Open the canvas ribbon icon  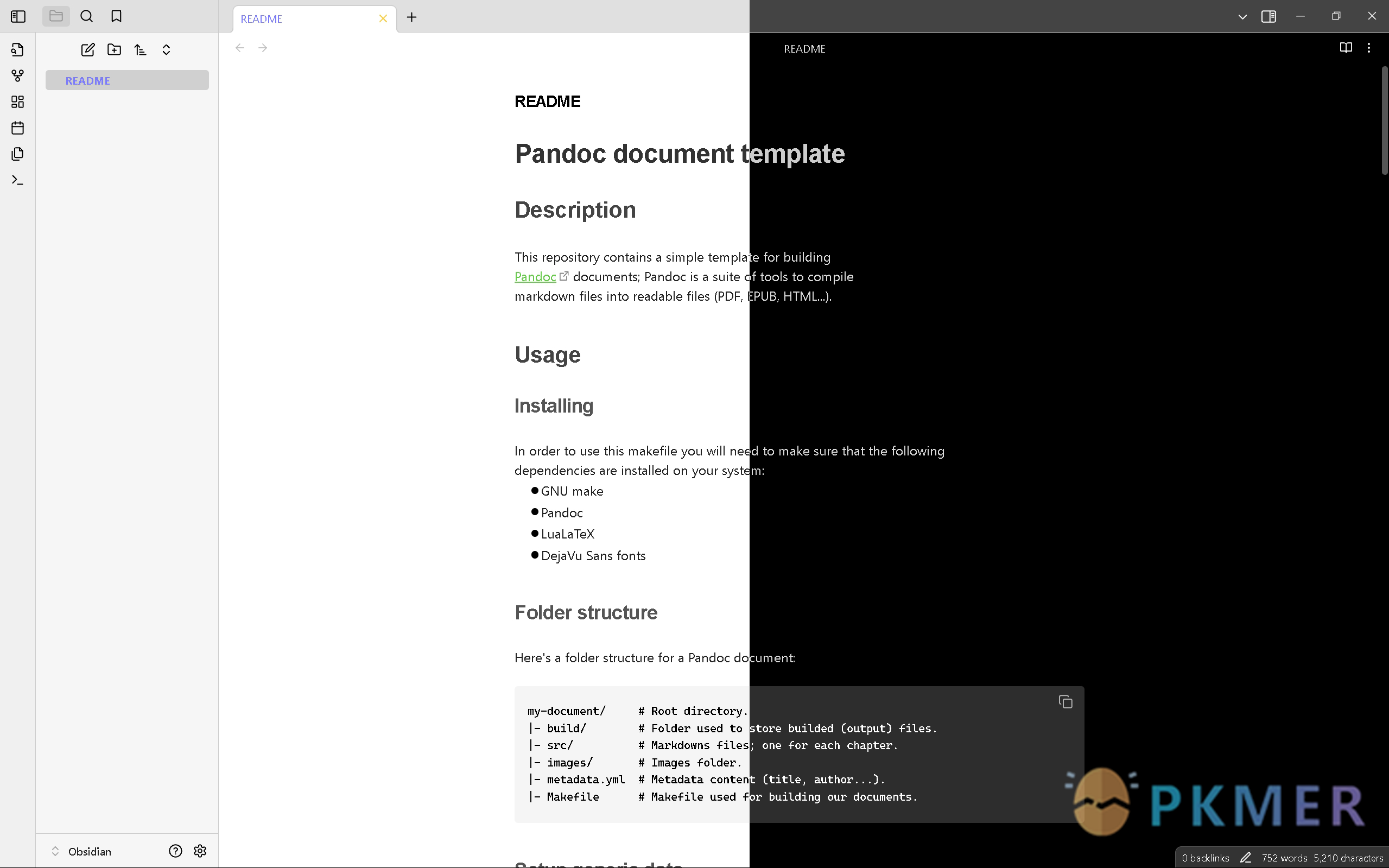click(x=18, y=102)
